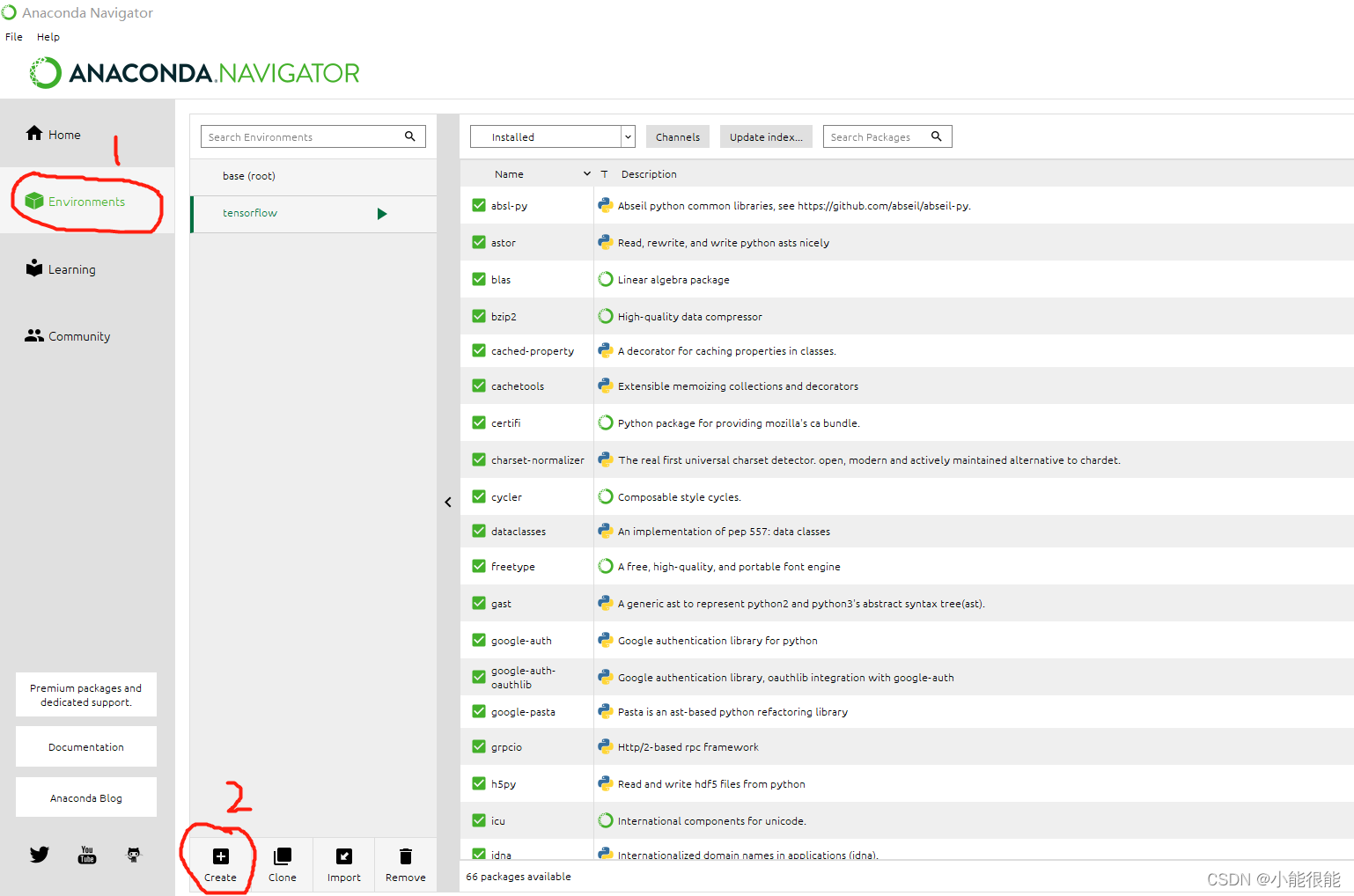This screenshot has height=896, width=1354.
Task: Toggle the cycler package checkbox
Action: [x=479, y=496]
